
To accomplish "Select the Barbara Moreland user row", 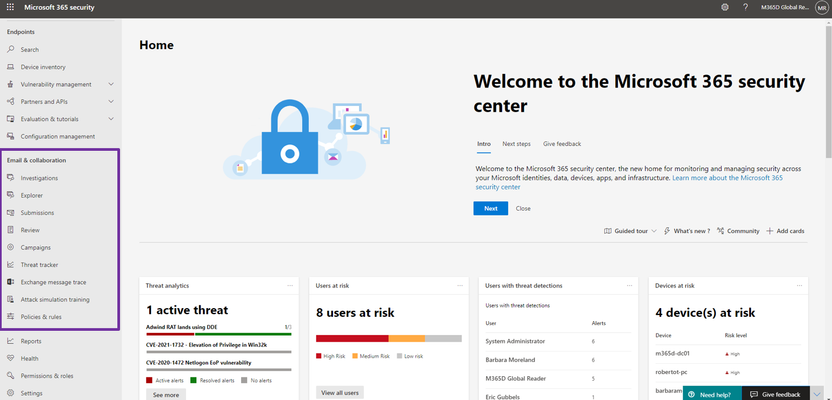I will point(558,360).
